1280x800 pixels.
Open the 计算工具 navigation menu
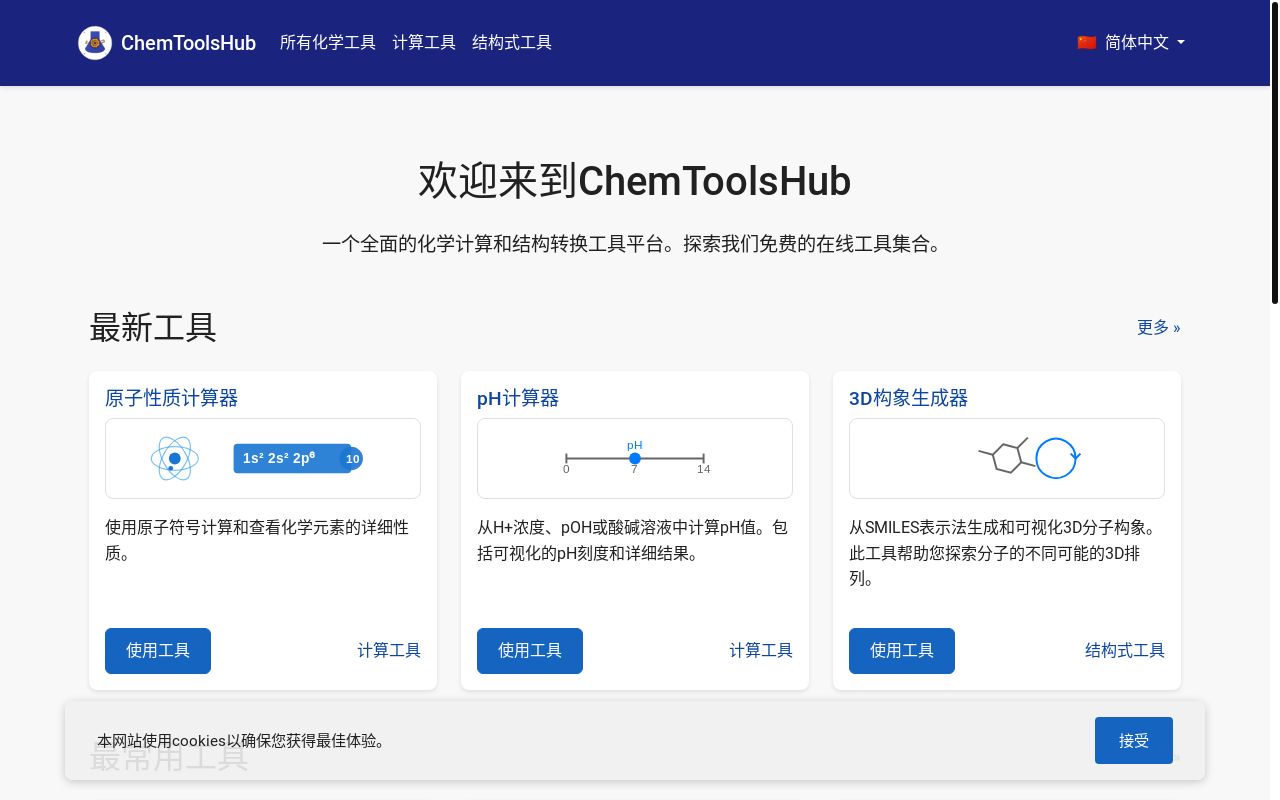[424, 42]
